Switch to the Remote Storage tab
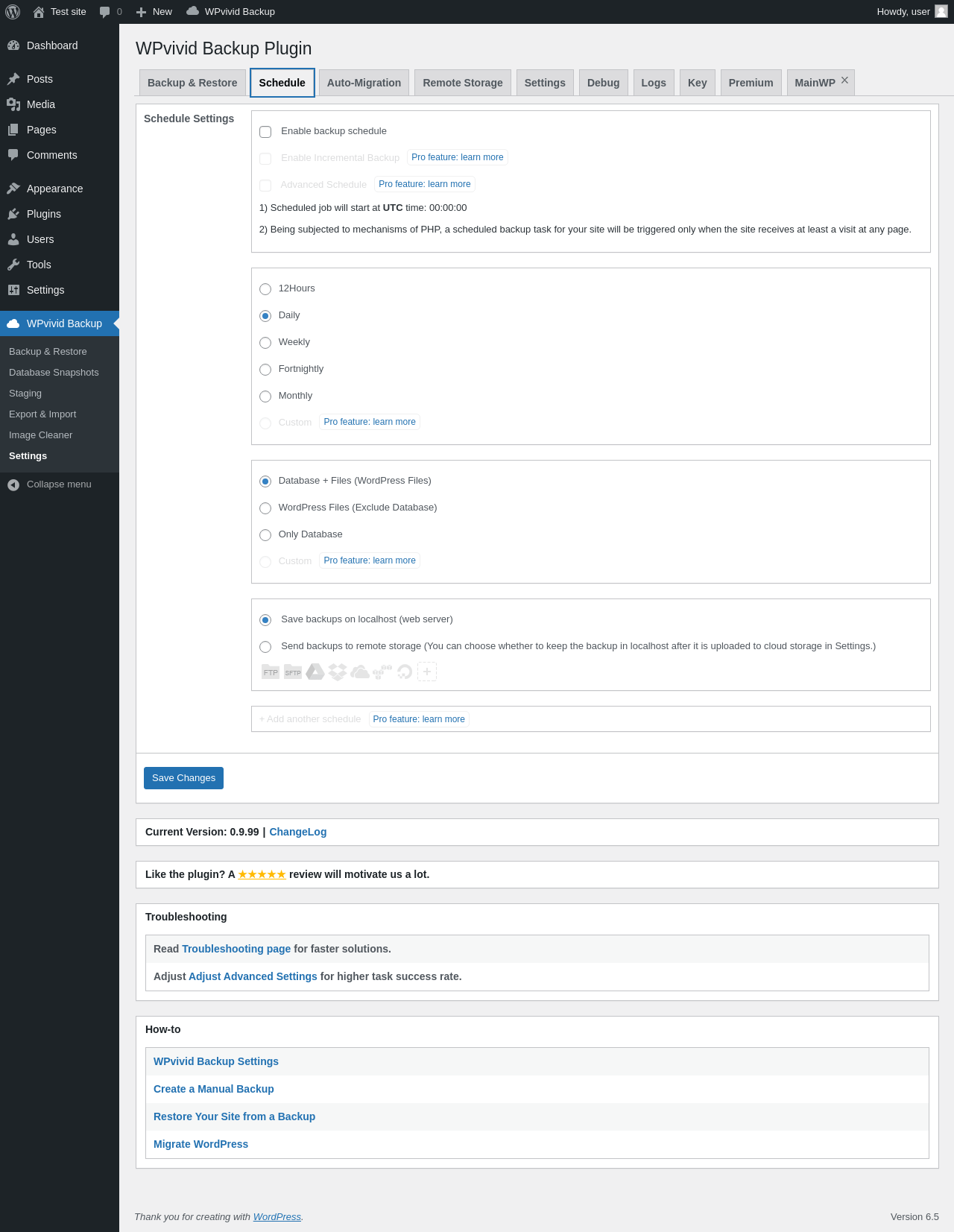The width and height of the screenshot is (954, 1232). point(463,83)
